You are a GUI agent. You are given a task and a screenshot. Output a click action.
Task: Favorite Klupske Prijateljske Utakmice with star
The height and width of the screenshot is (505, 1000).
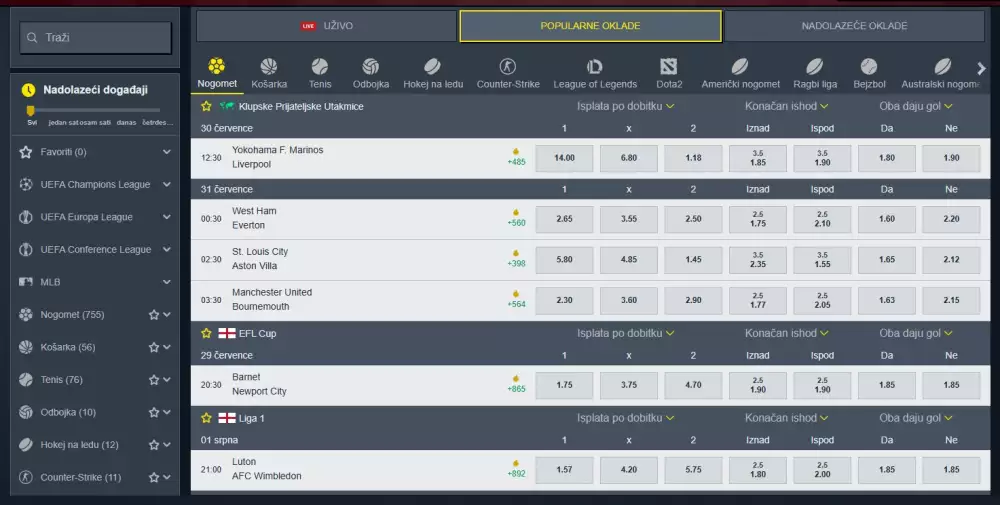click(x=206, y=106)
